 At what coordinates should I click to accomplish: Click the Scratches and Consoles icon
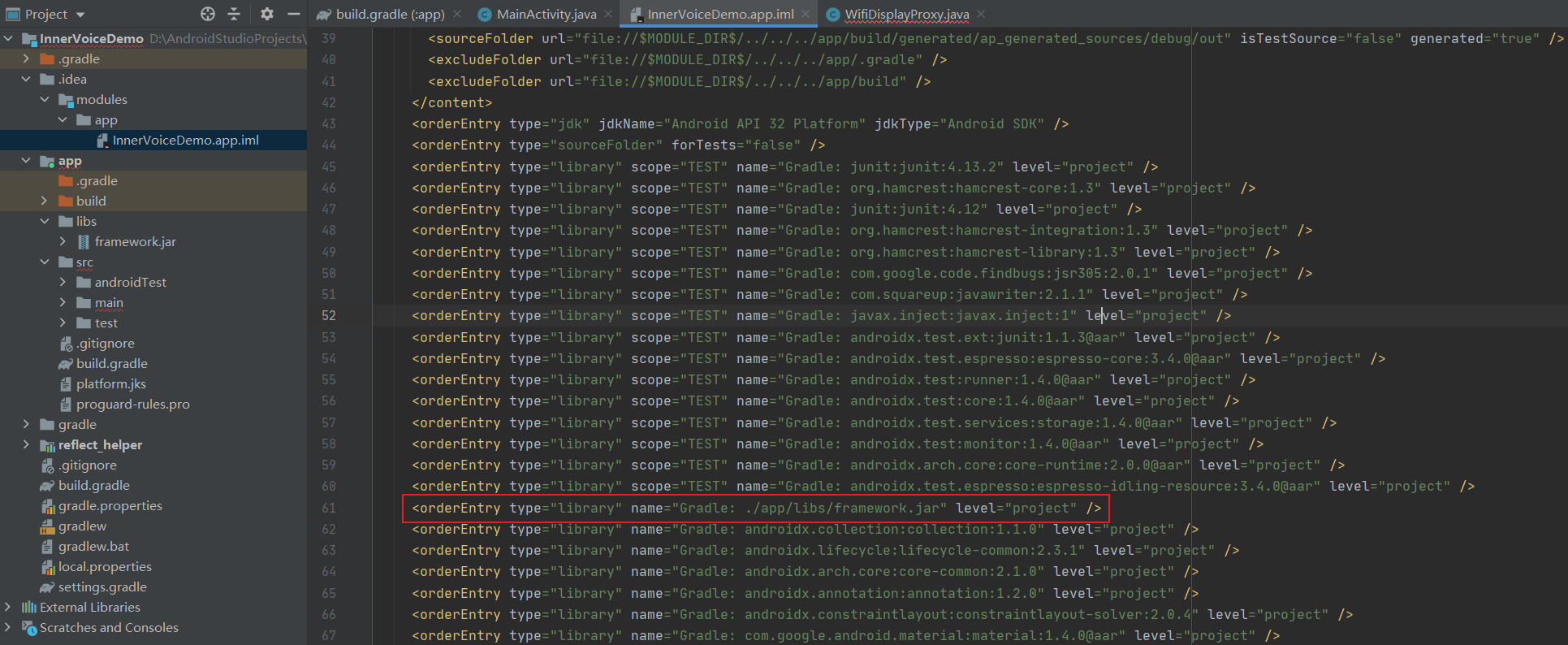[x=28, y=627]
